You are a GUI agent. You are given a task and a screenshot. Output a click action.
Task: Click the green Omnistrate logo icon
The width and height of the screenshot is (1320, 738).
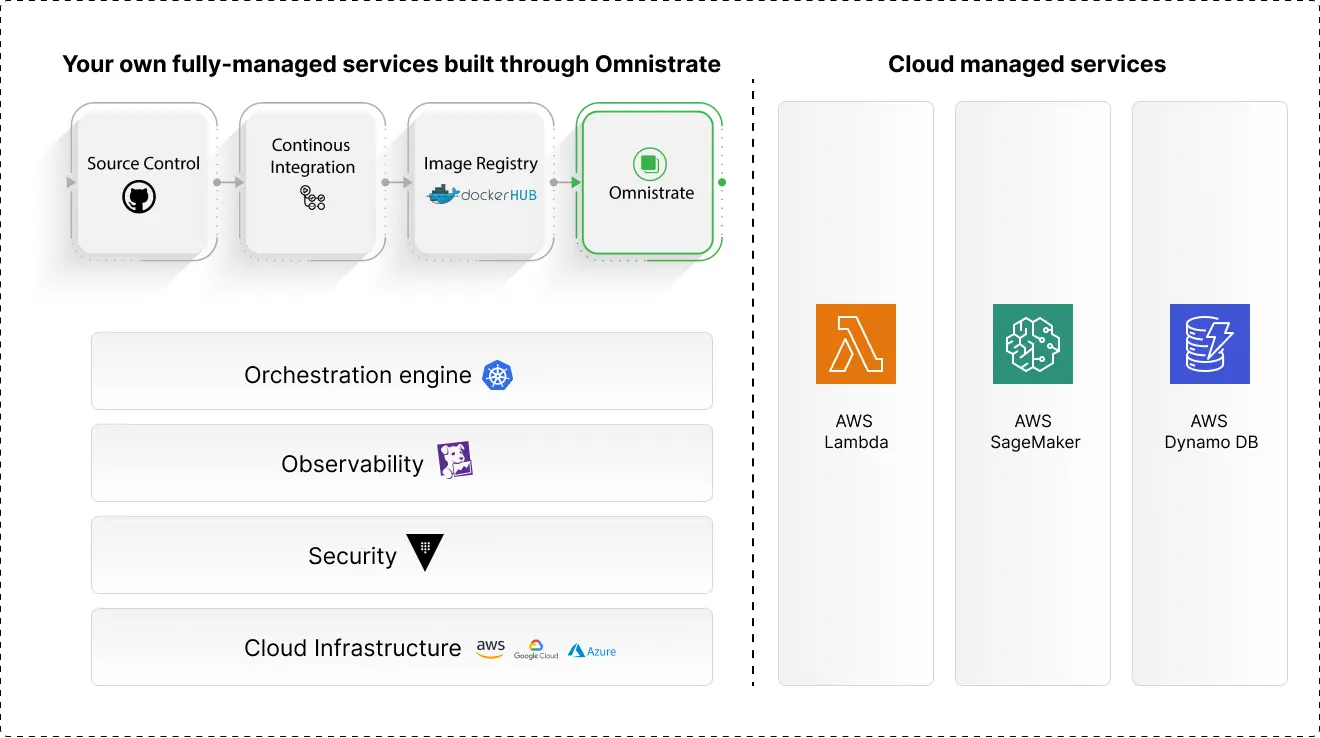pos(650,163)
